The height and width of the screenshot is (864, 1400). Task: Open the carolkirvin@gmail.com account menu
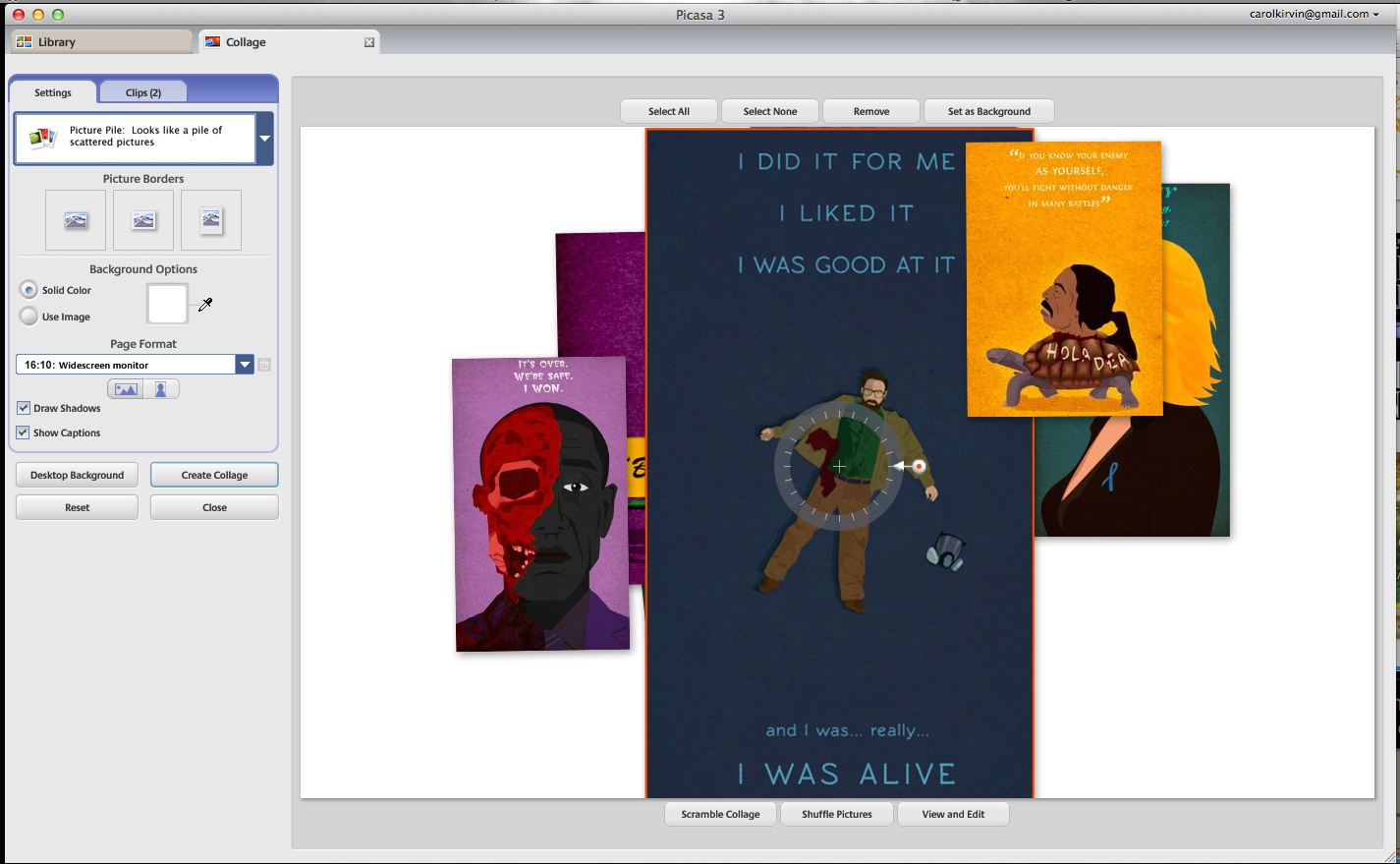1315,14
